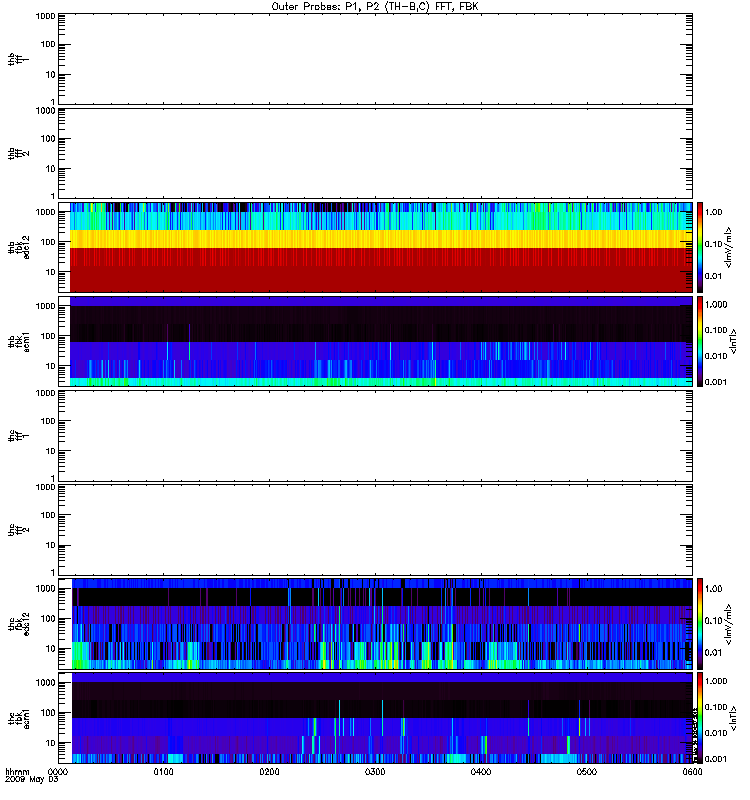750x800 pixels.
Task: Click the "thc fbk edc12" axis label
Action: (18, 624)
